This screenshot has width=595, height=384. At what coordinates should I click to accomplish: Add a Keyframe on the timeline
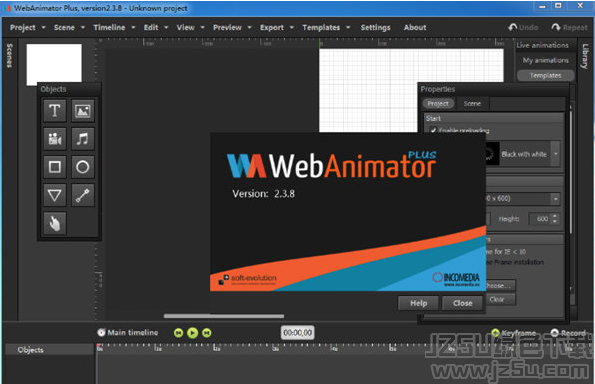[x=514, y=333]
